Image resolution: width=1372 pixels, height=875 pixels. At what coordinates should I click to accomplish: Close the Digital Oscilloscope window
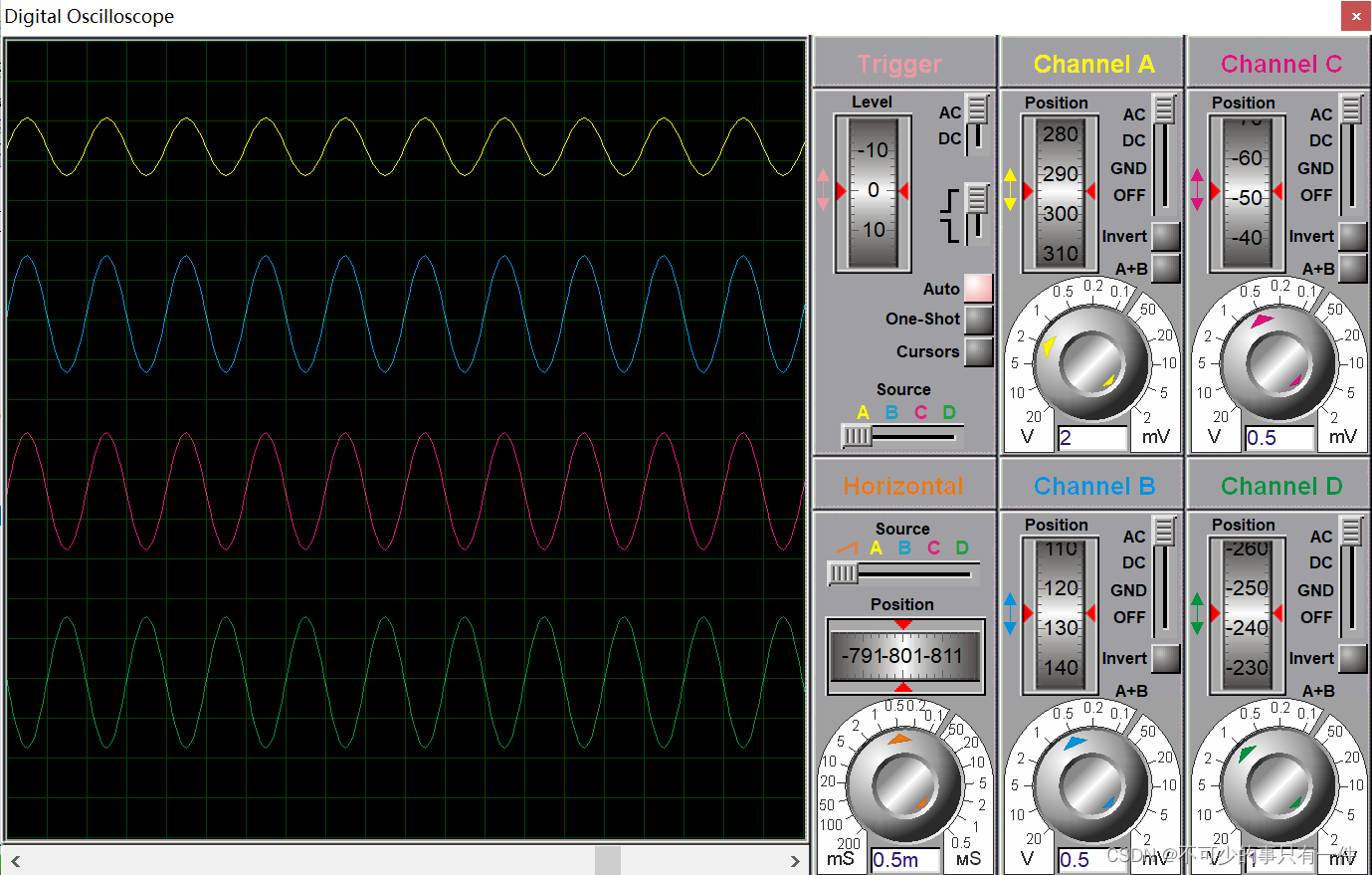(1356, 16)
